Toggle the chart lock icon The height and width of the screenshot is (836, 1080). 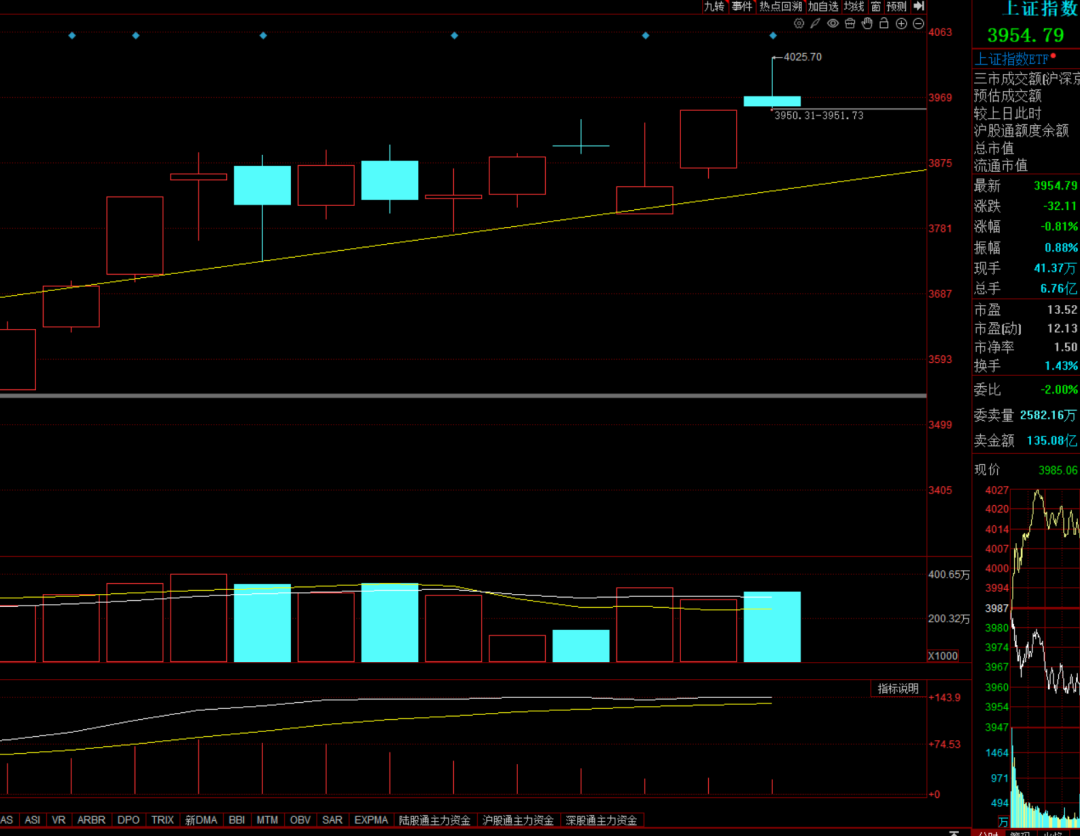click(x=883, y=22)
